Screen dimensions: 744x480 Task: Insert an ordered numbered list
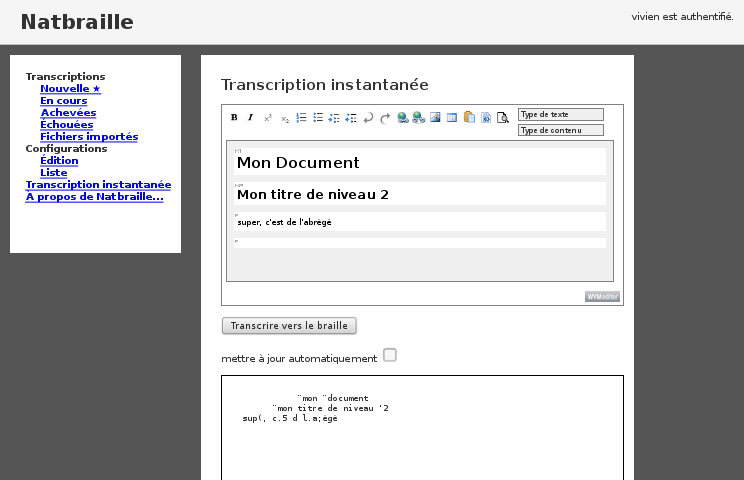point(301,118)
